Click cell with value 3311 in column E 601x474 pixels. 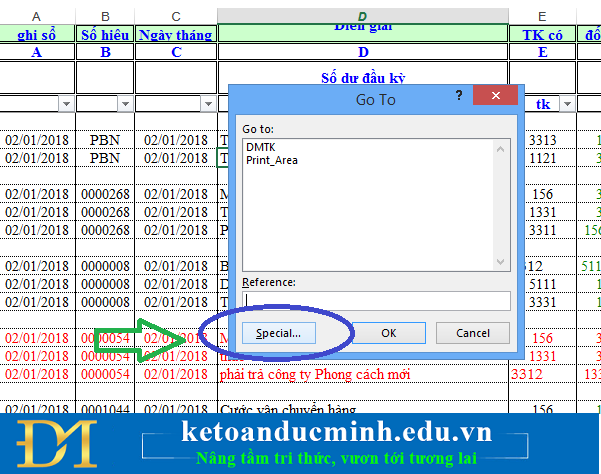542,230
